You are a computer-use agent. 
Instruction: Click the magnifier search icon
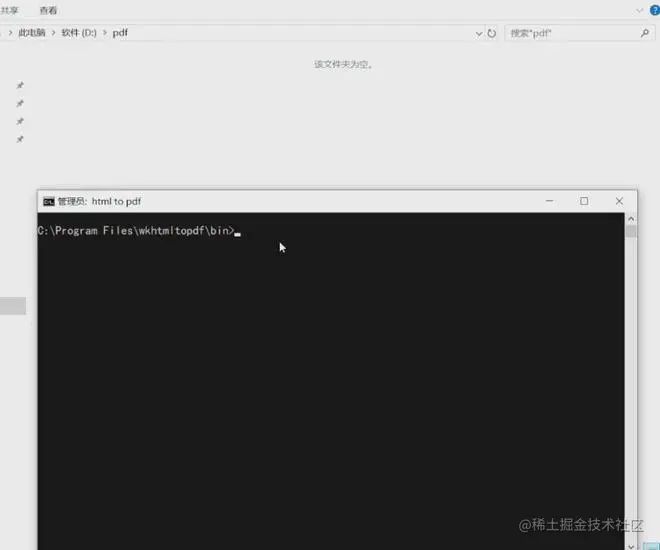[x=644, y=33]
